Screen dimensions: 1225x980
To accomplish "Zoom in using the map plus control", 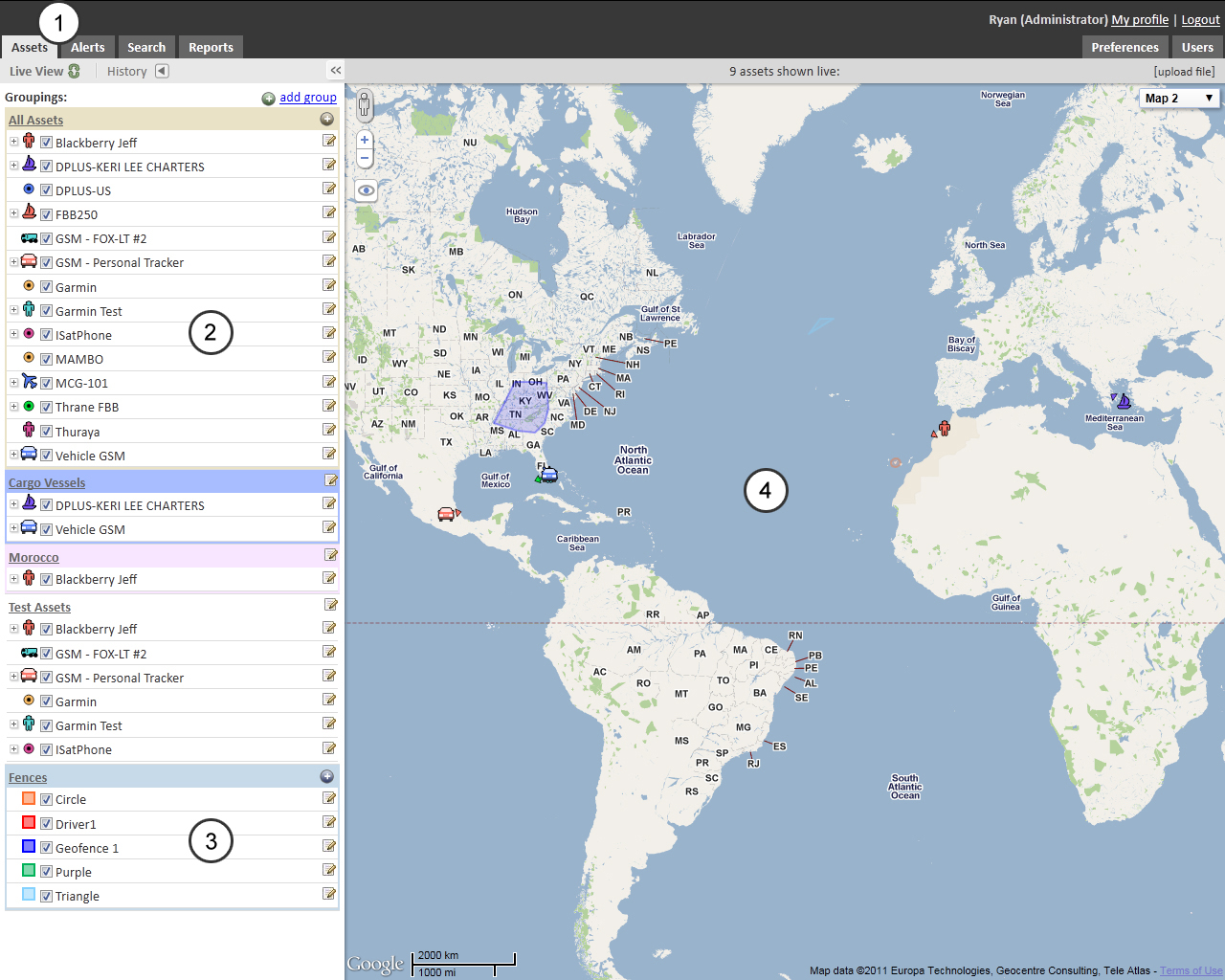I will tap(364, 139).
